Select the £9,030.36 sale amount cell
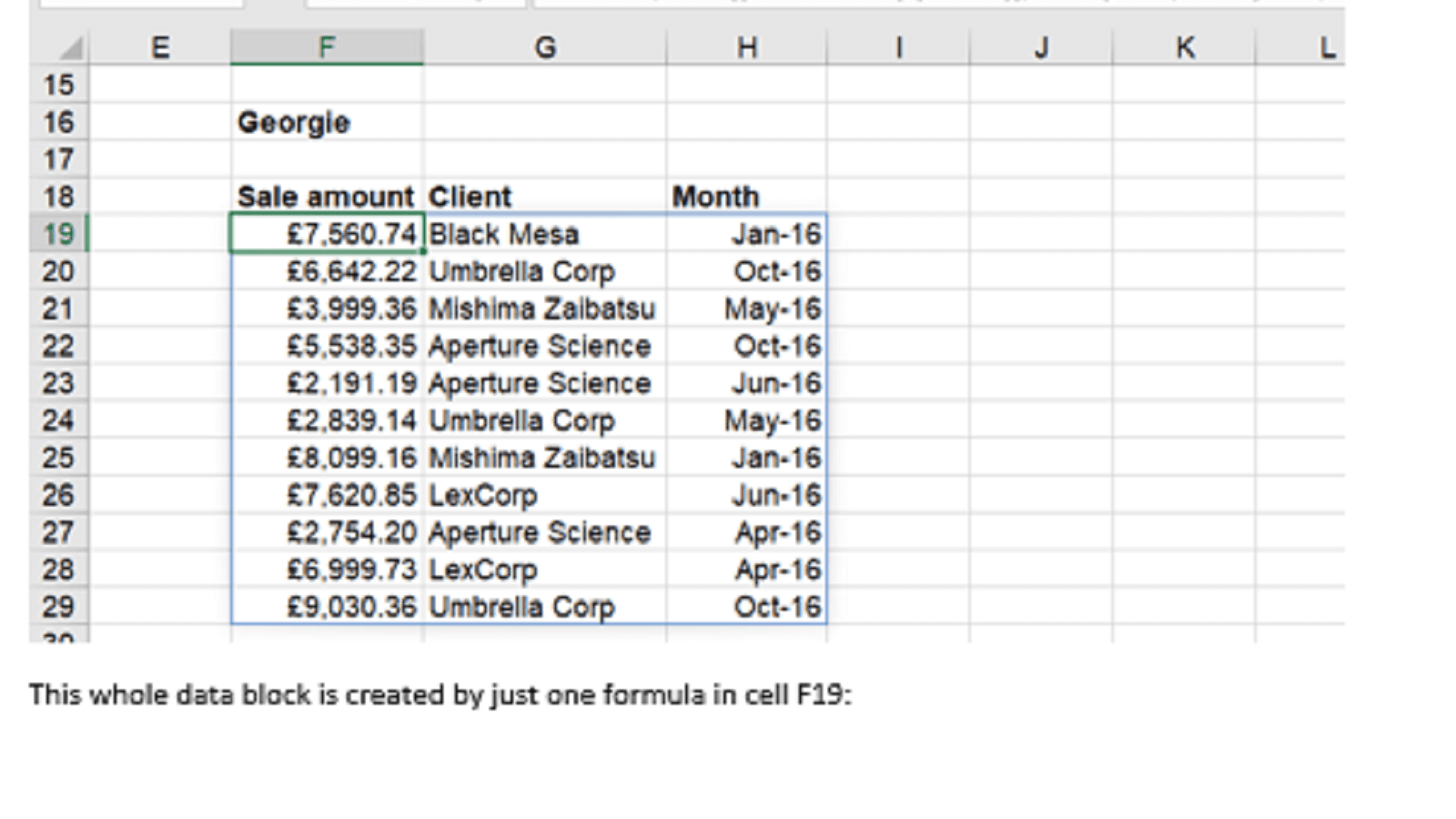 coord(350,607)
